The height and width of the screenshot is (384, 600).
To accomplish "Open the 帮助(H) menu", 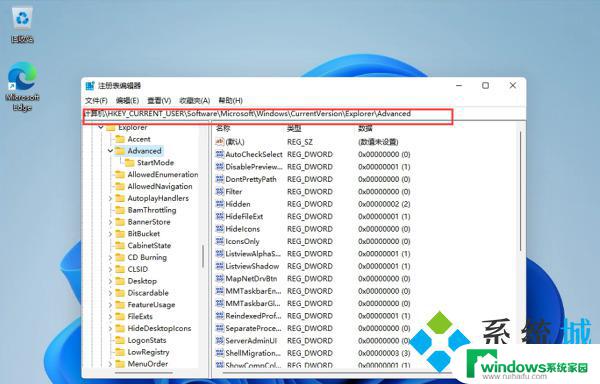I will point(230,101).
